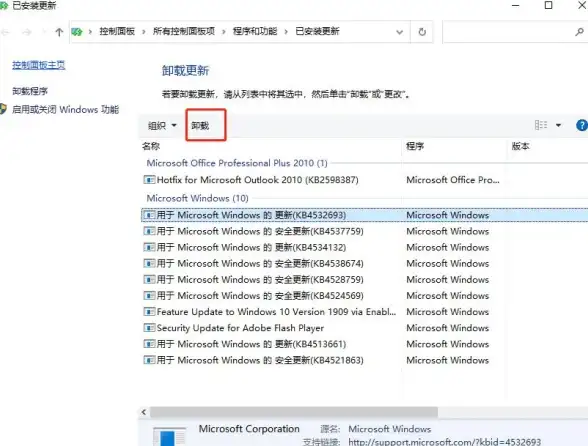Expand the address bar history dropdown
This screenshot has width=588, height=446.
pyautogui.click(x=400, y=32)
